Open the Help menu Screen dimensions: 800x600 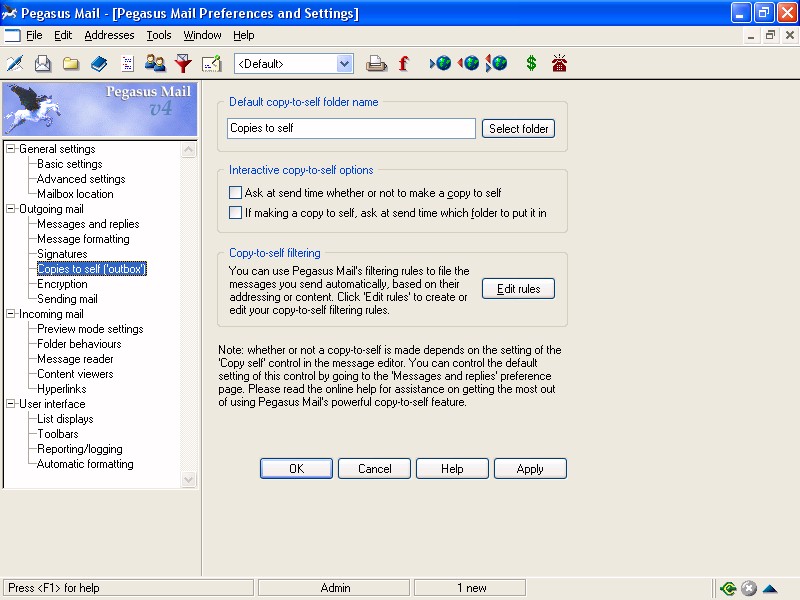243,35
